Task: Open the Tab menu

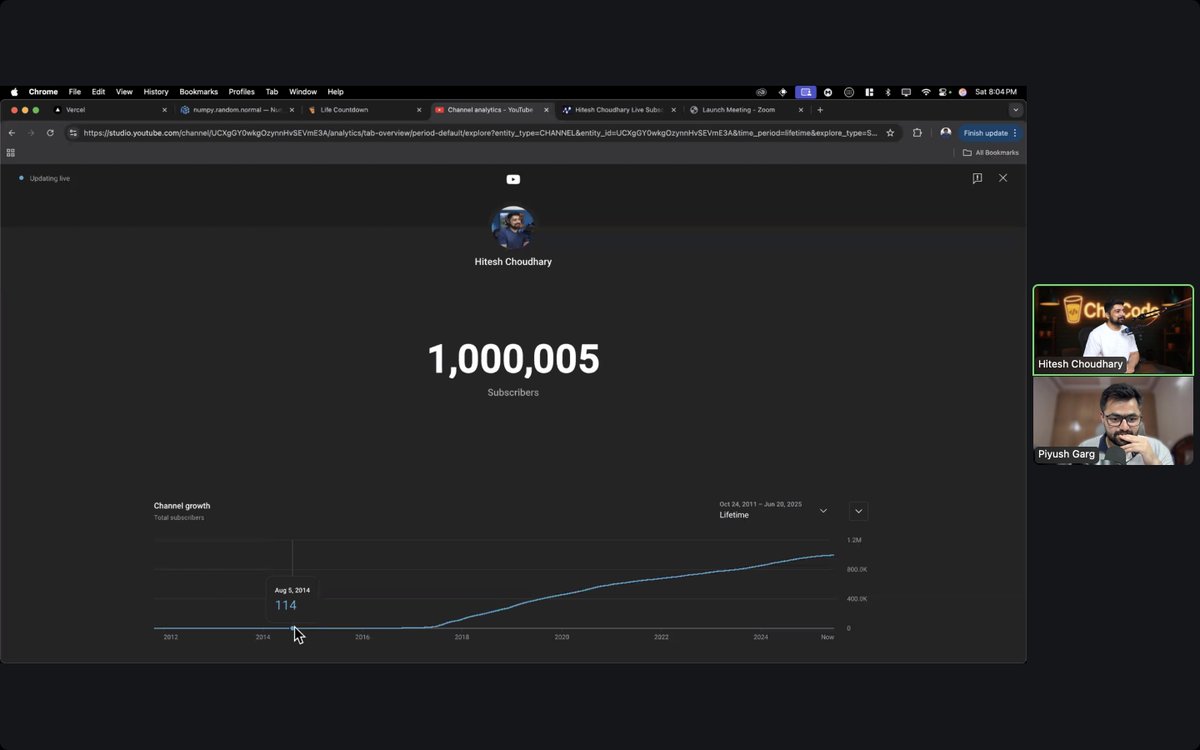Action: click(272, 92)
